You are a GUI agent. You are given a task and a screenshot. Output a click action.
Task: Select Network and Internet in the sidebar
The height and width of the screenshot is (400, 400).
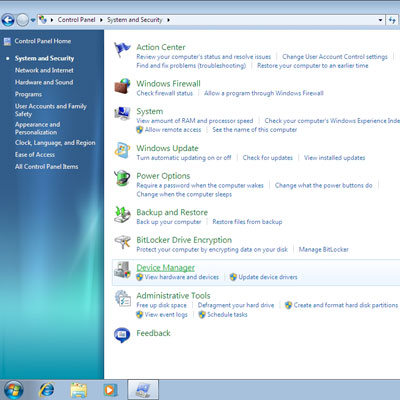[44, 70]
